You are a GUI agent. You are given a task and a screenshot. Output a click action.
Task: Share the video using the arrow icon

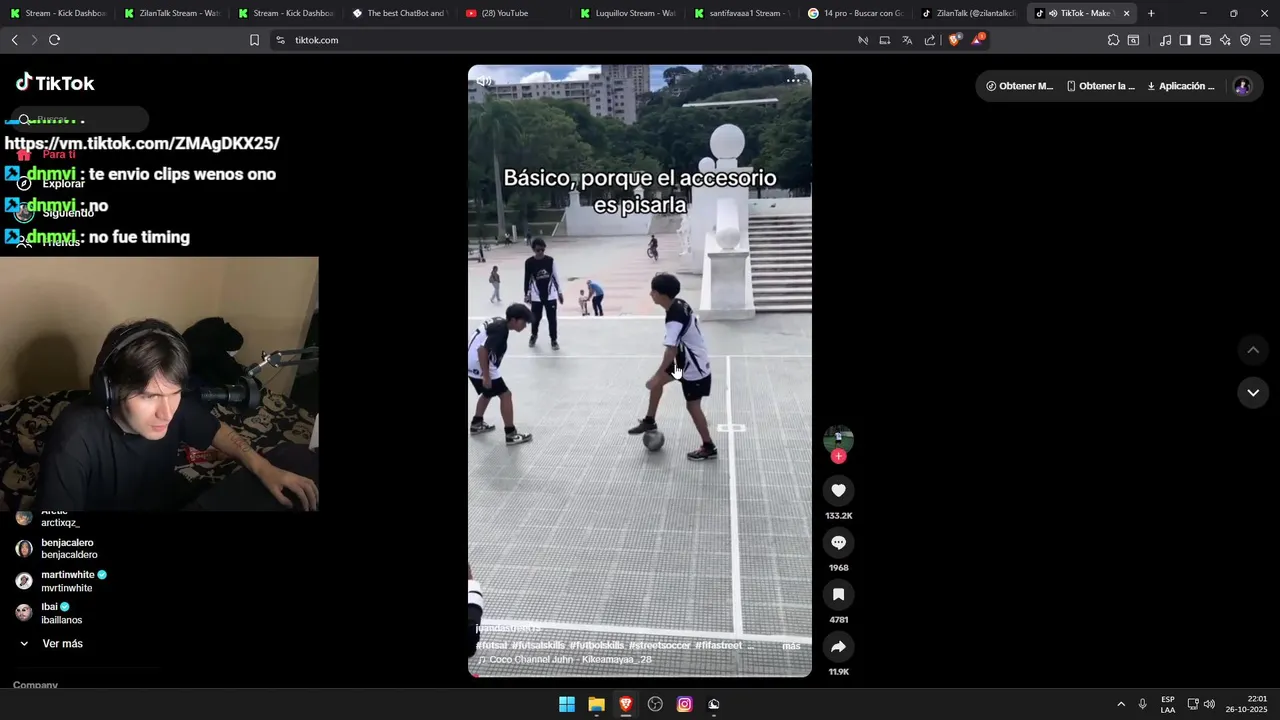pos(838,646)
